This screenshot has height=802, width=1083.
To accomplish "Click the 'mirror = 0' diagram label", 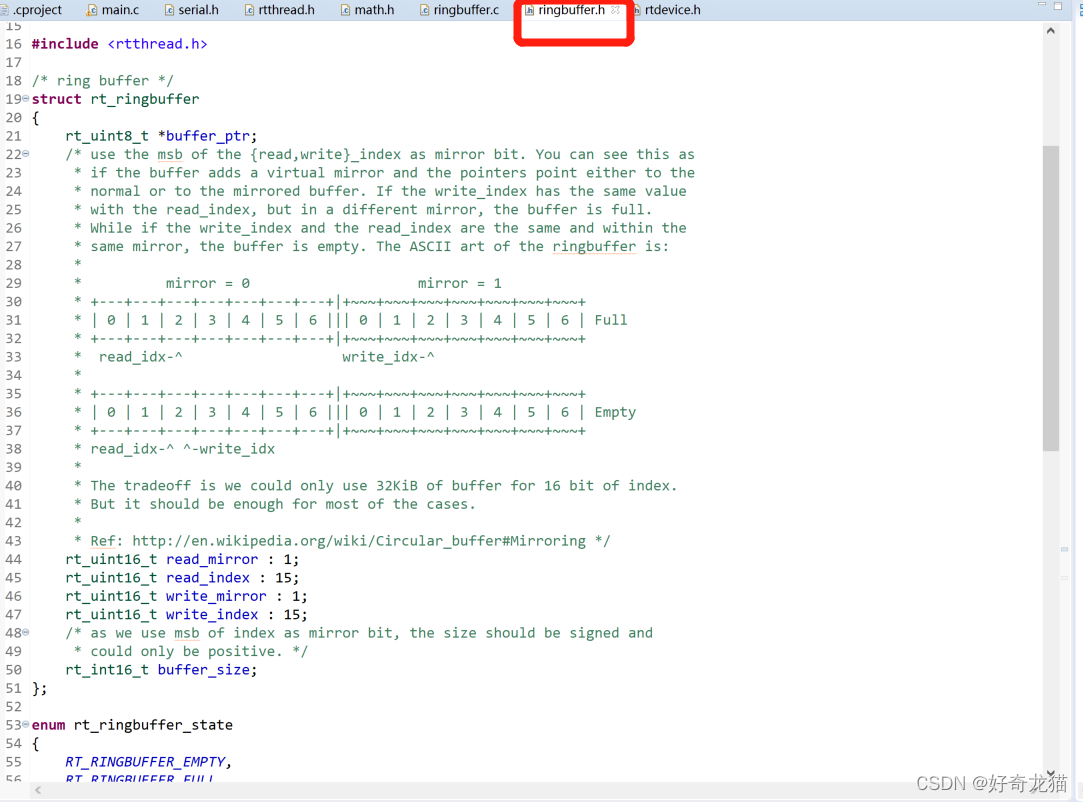I will point(208,283).
